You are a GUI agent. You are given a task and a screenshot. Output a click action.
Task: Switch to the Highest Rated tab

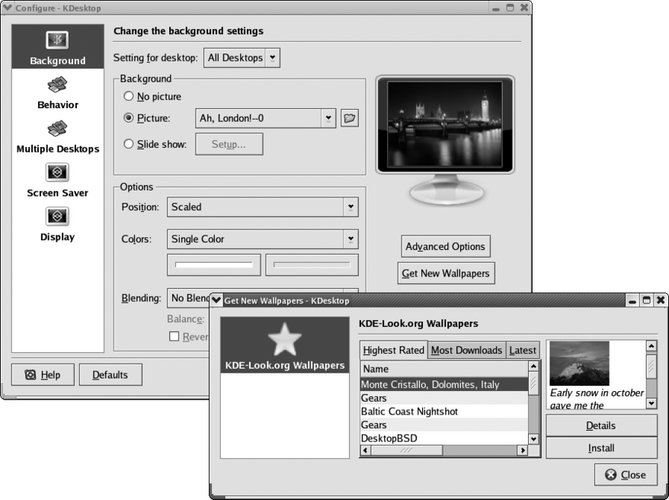pyautogui.click(x=393, y=350)
